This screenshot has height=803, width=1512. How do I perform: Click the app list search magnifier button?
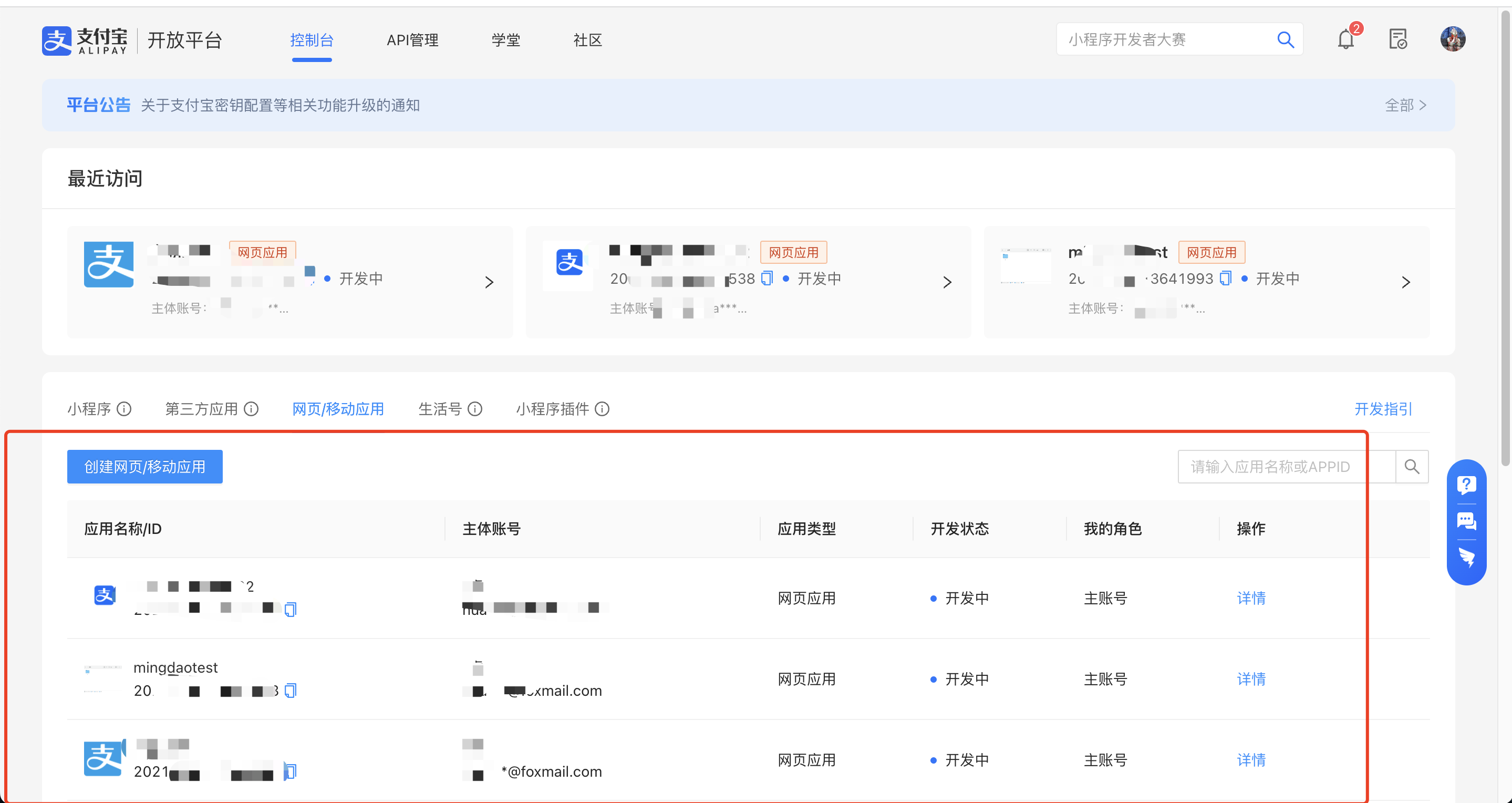click(1411, 467)
